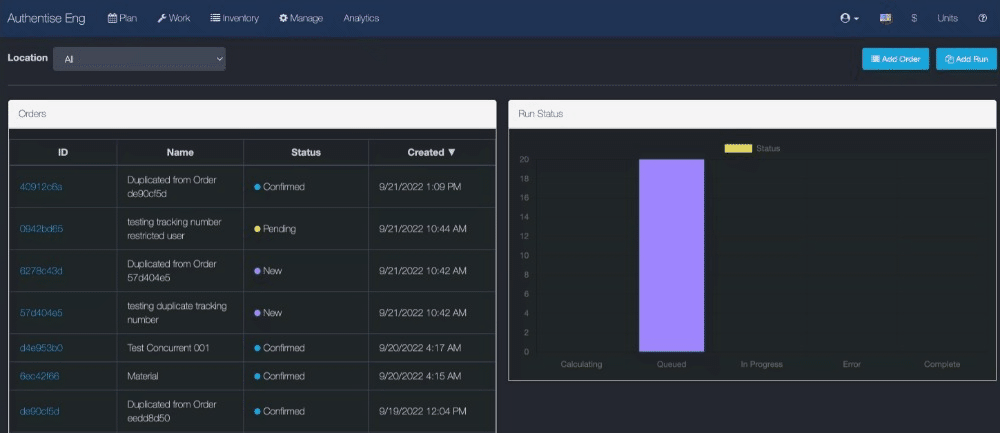Sort orders by Created column
The width and height of the screenshot is (1000, 433).
tap(431, 152)
